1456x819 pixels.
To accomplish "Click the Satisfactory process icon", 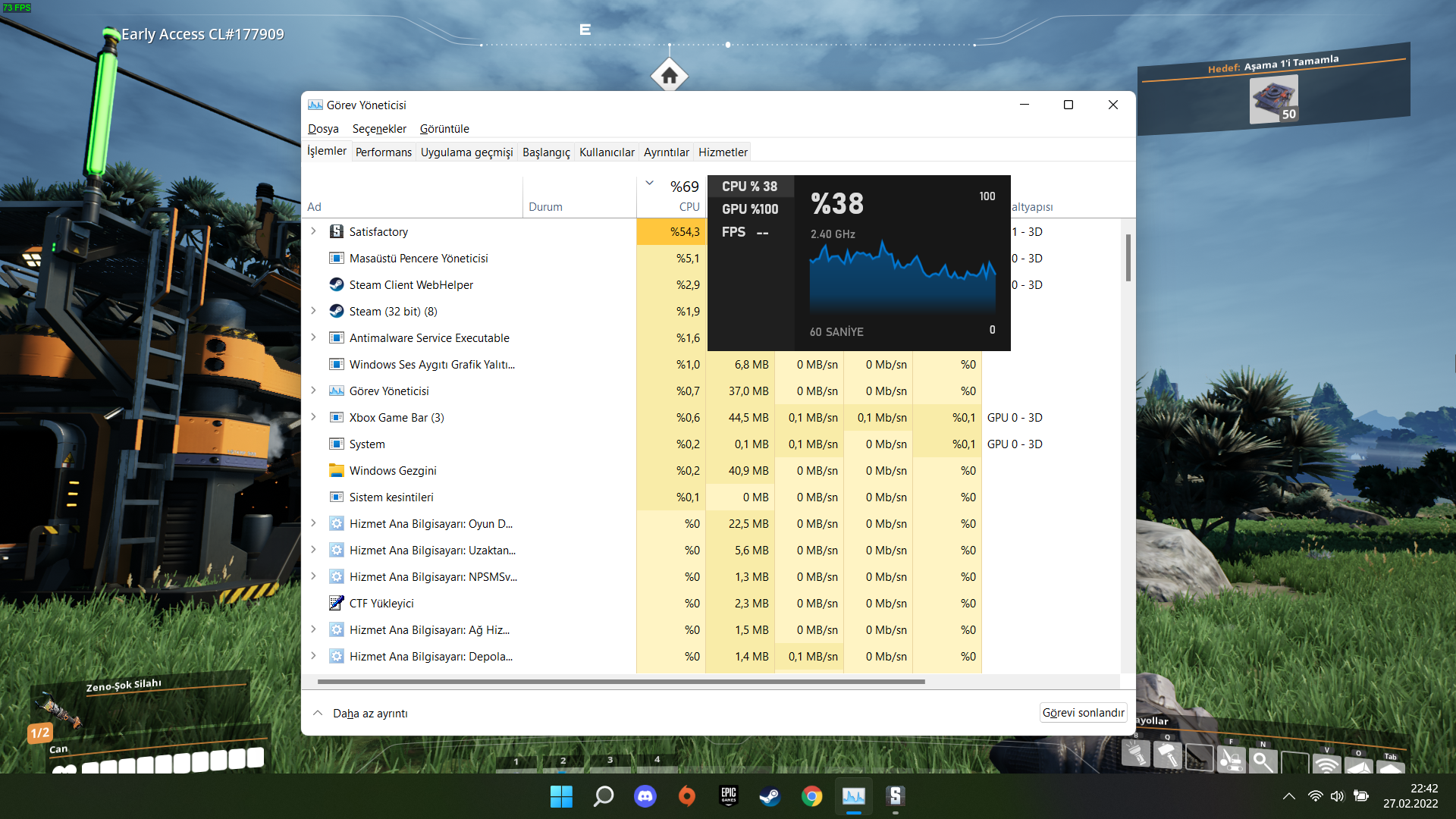I will point(337,231).
